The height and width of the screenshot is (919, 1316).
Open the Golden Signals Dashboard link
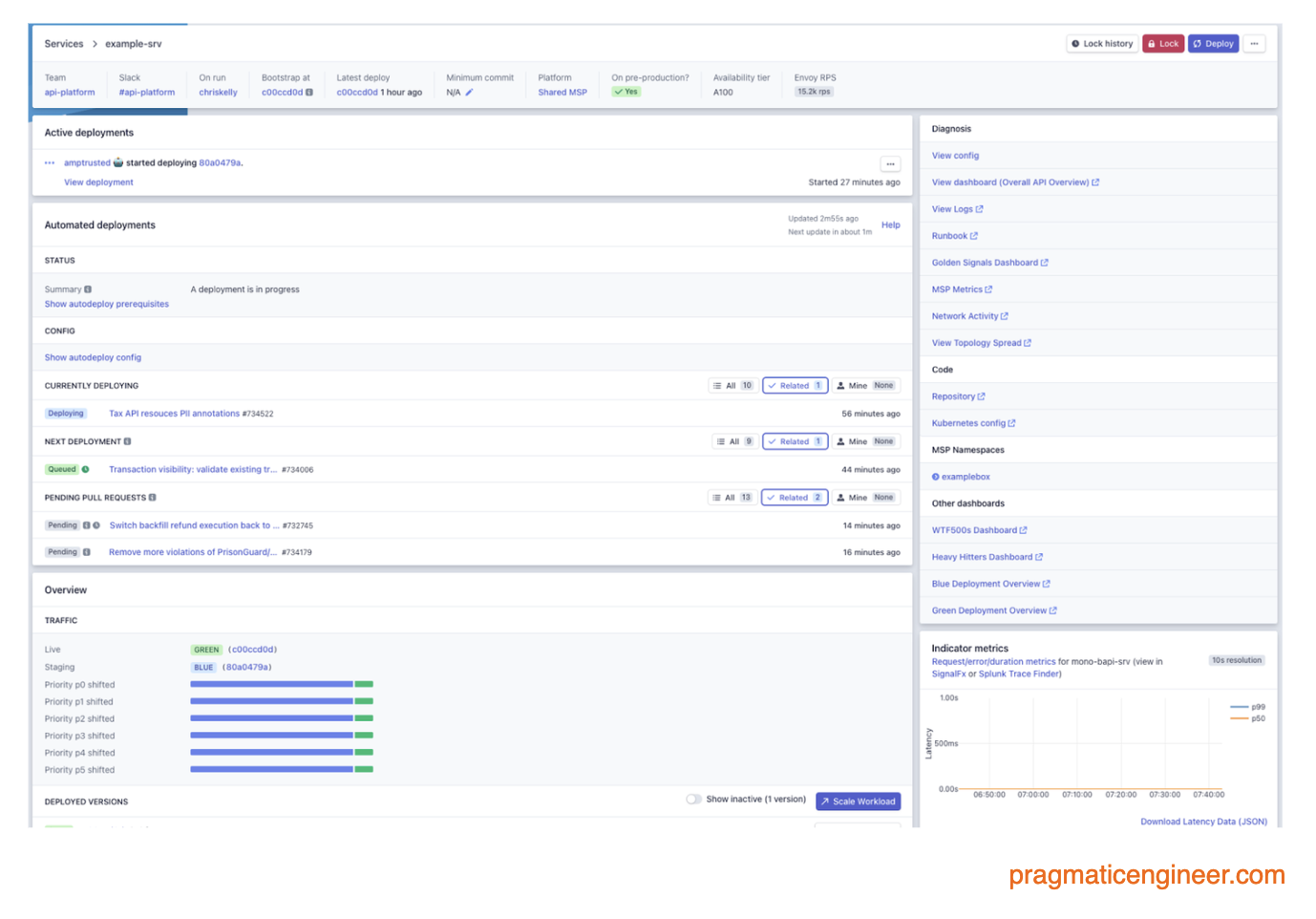(988, 262)
